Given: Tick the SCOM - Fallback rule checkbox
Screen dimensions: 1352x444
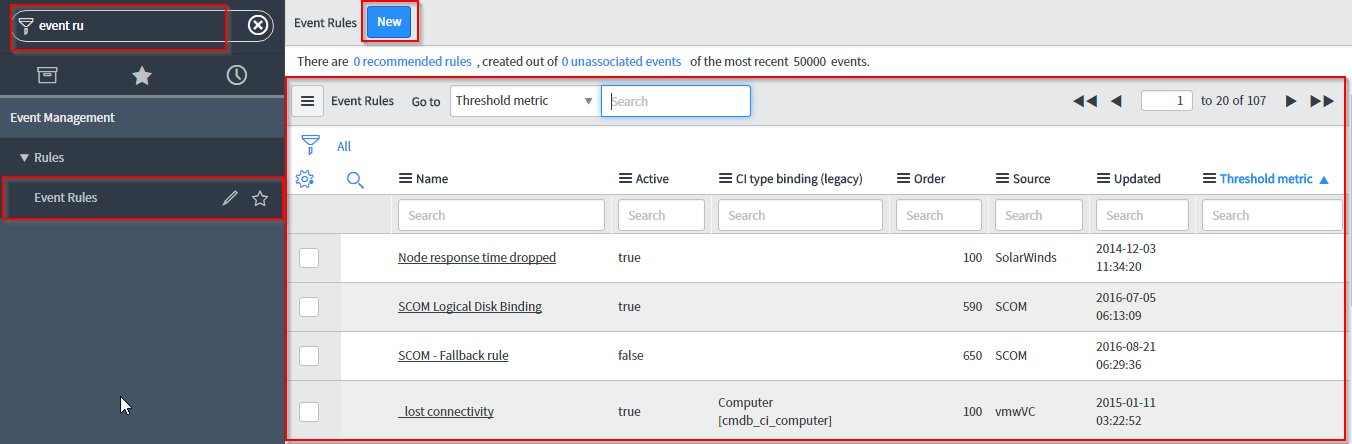Looking at the screenshot, I should tap(309, 356).
